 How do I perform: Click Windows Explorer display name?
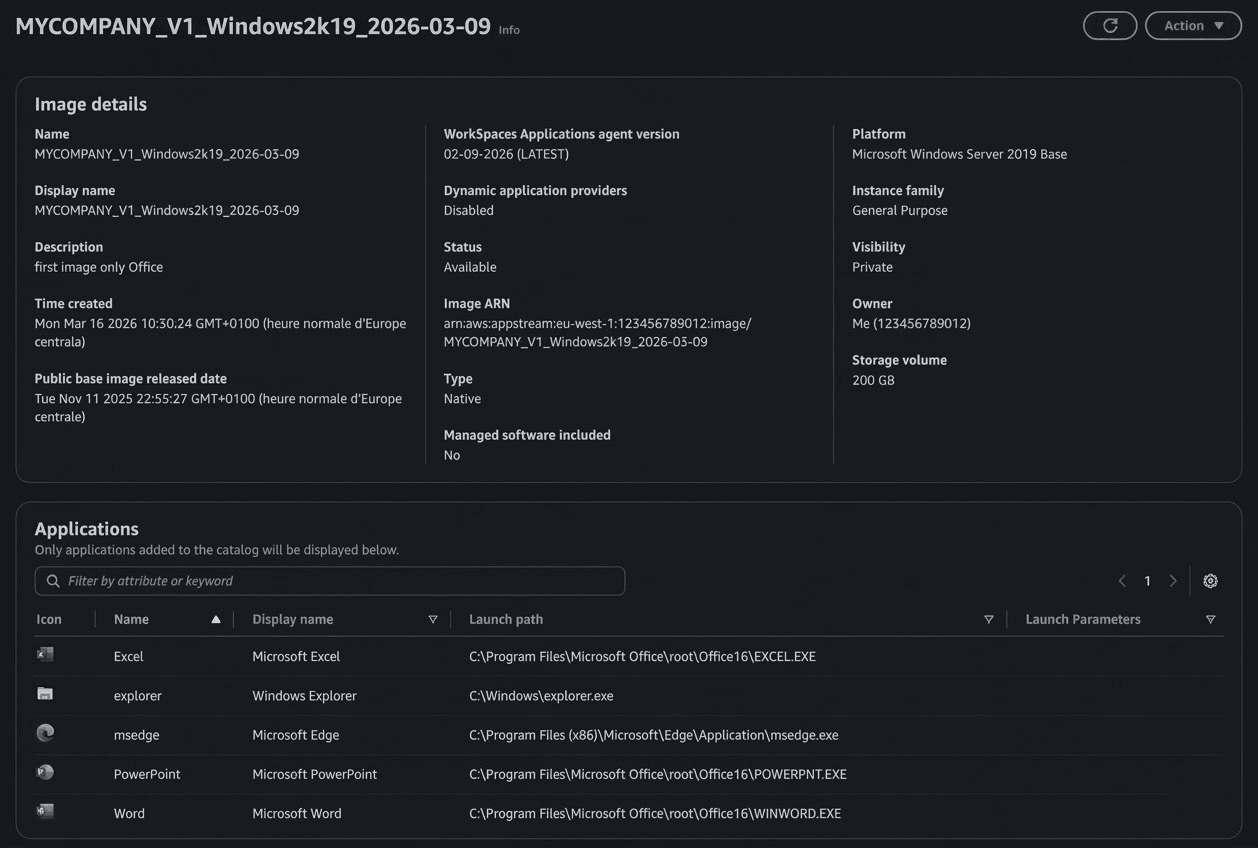(x=304, y=696)
